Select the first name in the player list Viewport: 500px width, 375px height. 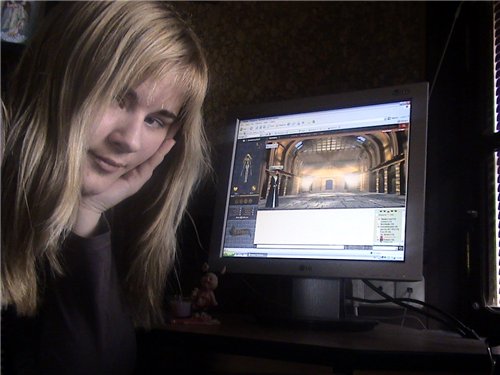tap(388, 219)
